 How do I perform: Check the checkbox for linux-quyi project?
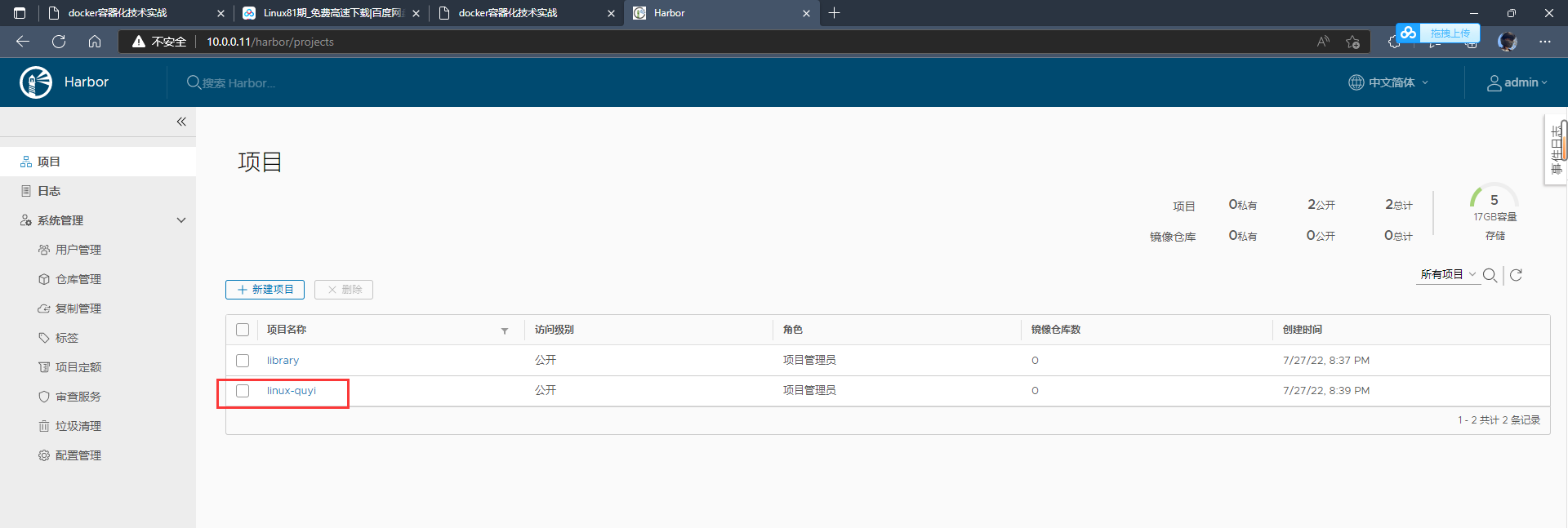243,391
